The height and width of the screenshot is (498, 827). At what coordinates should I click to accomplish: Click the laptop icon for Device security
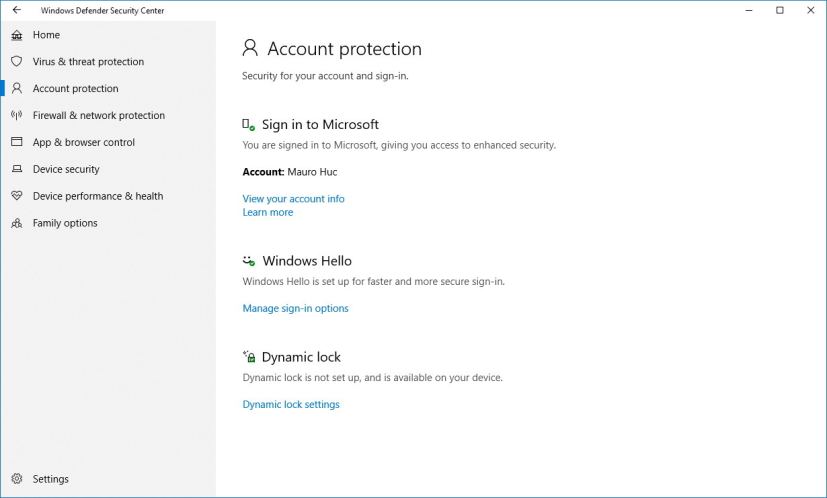[x=17, y=169]
